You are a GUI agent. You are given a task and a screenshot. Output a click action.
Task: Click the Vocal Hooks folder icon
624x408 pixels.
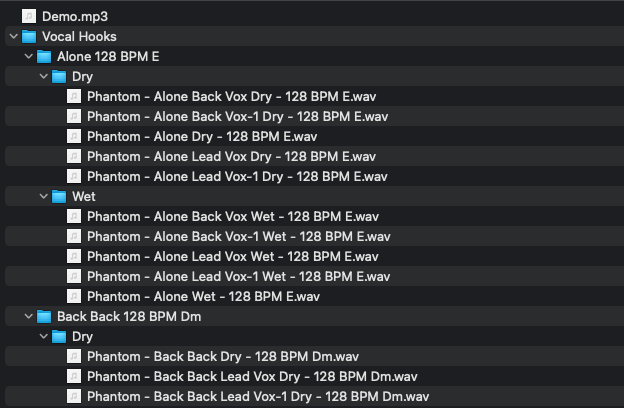[28, 36]
